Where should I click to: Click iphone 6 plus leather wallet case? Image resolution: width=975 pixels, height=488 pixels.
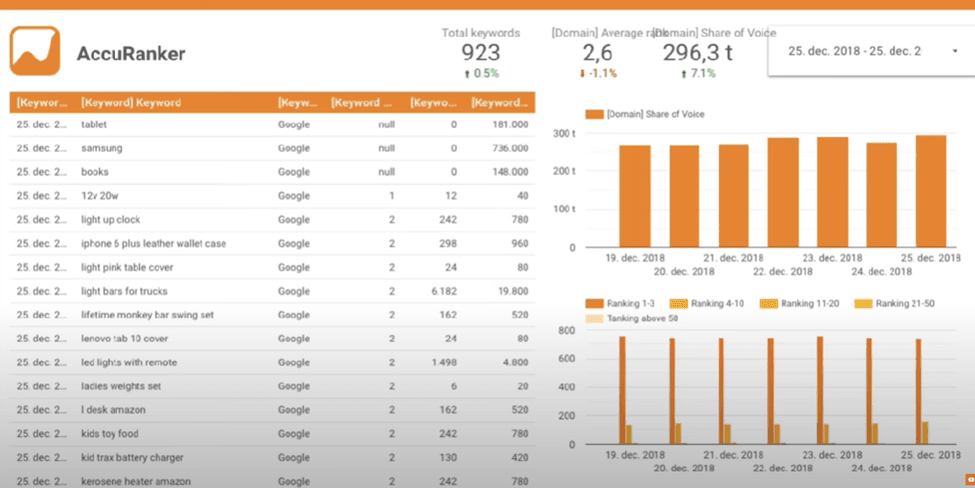[154, 243]
